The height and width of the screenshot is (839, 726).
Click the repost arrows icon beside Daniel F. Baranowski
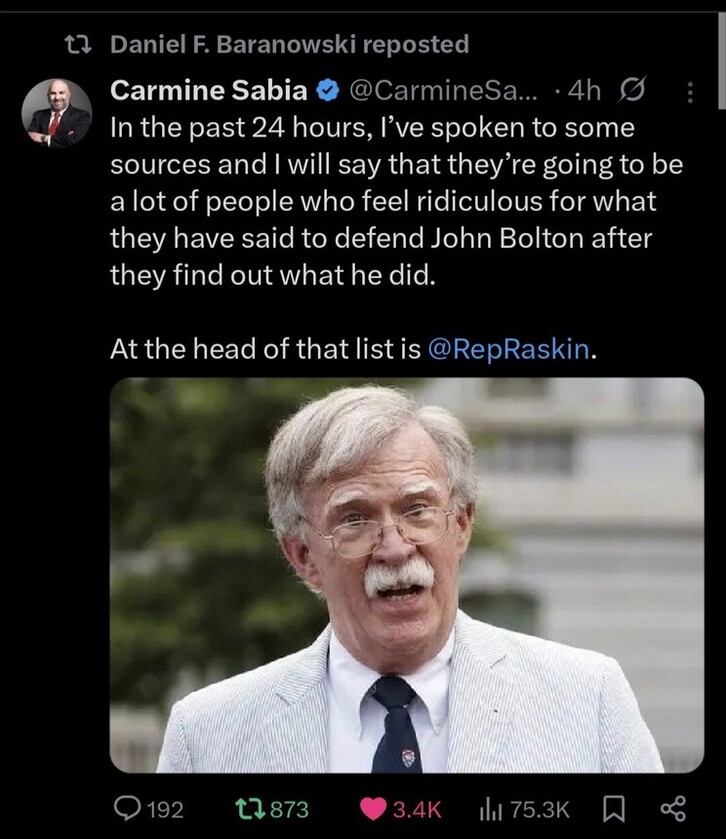coord(77,44)
